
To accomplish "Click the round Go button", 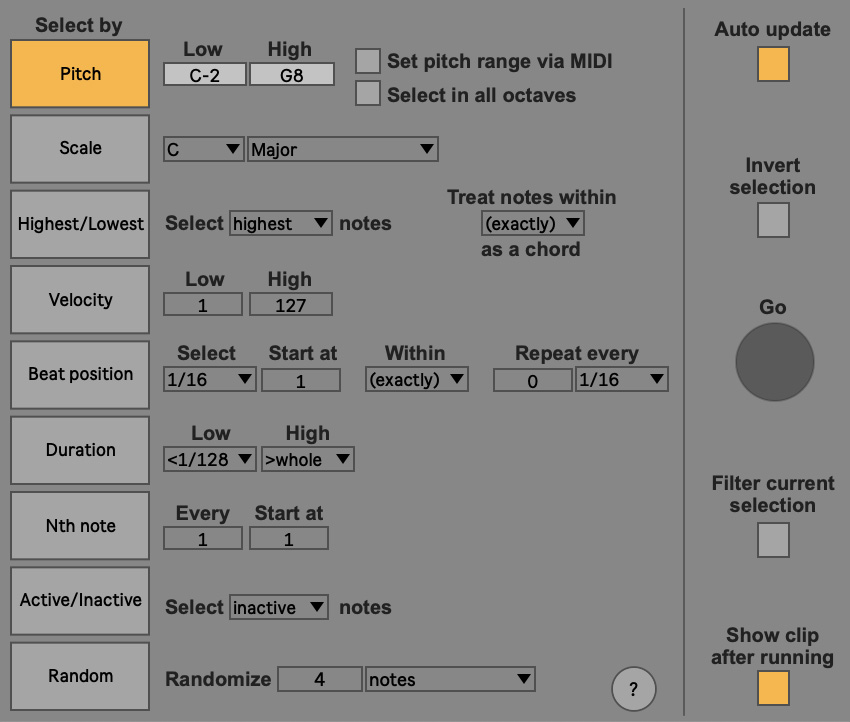I will 774,362.
